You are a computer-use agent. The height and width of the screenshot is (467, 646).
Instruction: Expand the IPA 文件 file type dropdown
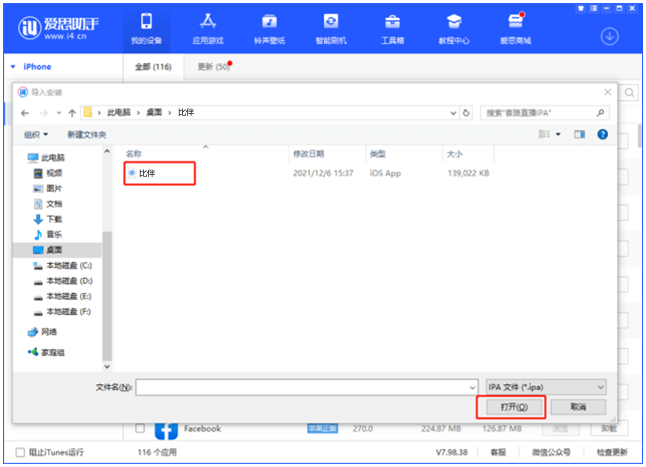[545, 386]
